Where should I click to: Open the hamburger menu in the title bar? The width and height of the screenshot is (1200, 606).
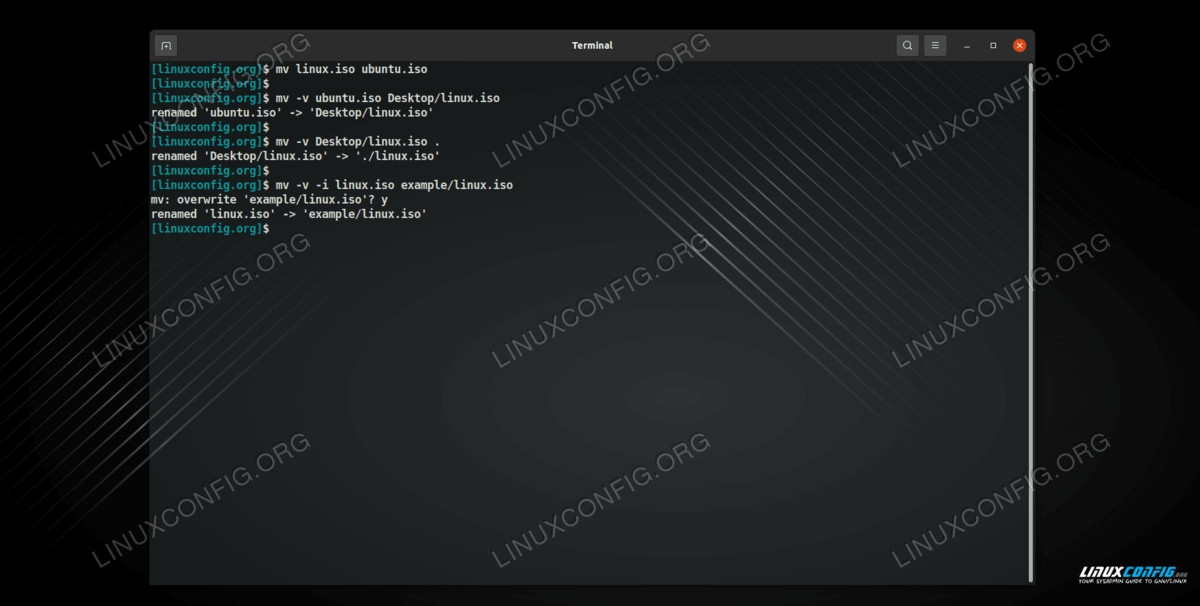pos(935,46)
